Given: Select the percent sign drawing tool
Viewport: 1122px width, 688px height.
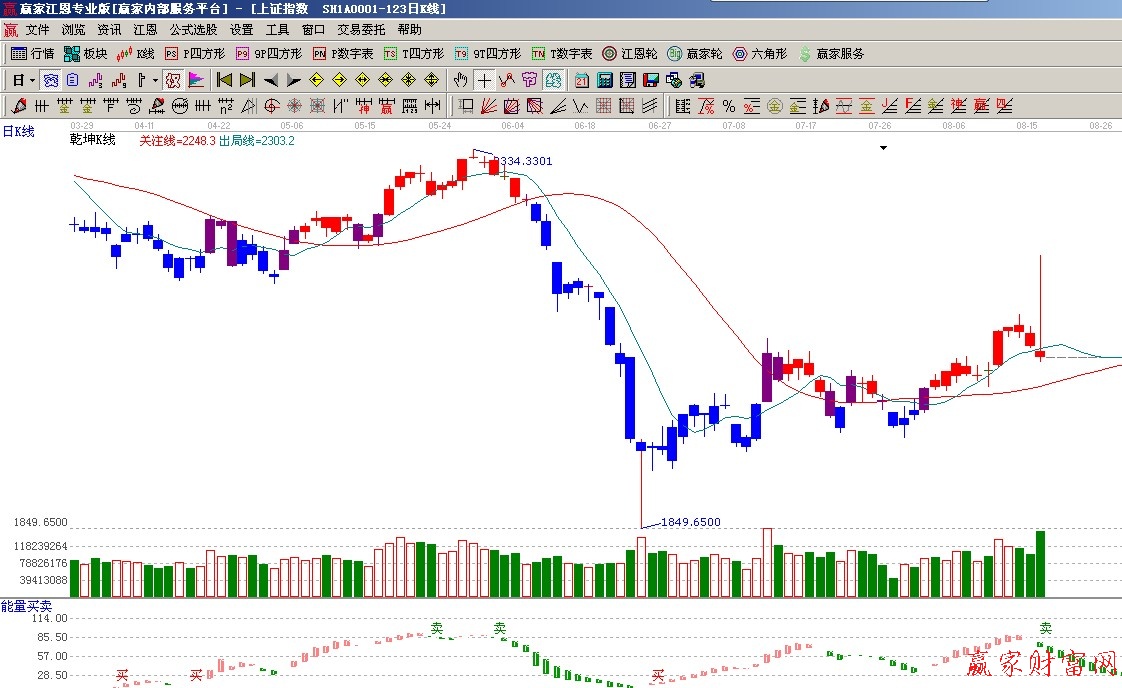Looking at the screenshot, I should point(728,106).
